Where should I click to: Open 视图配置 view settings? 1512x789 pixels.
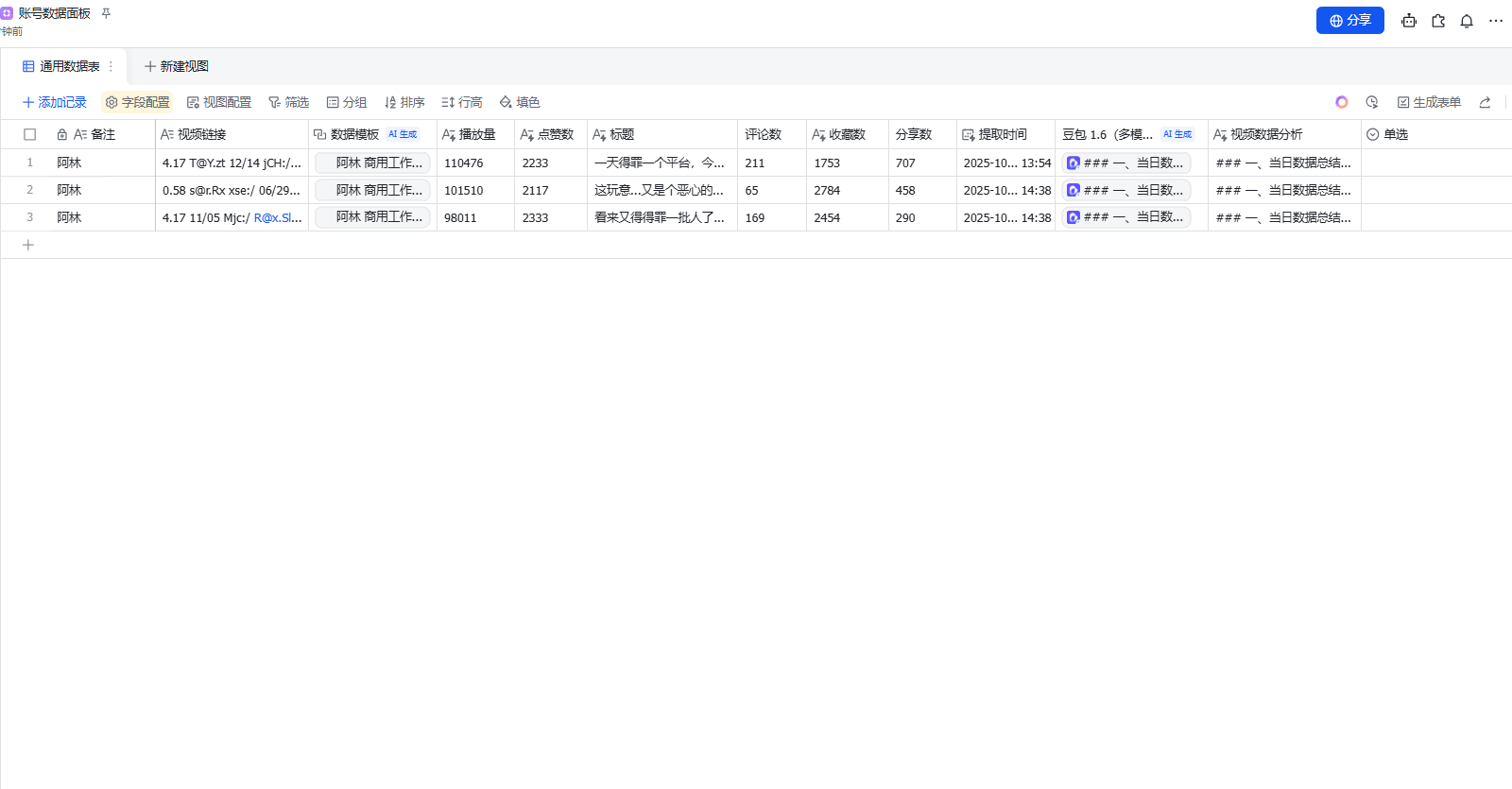click(219, 102)
